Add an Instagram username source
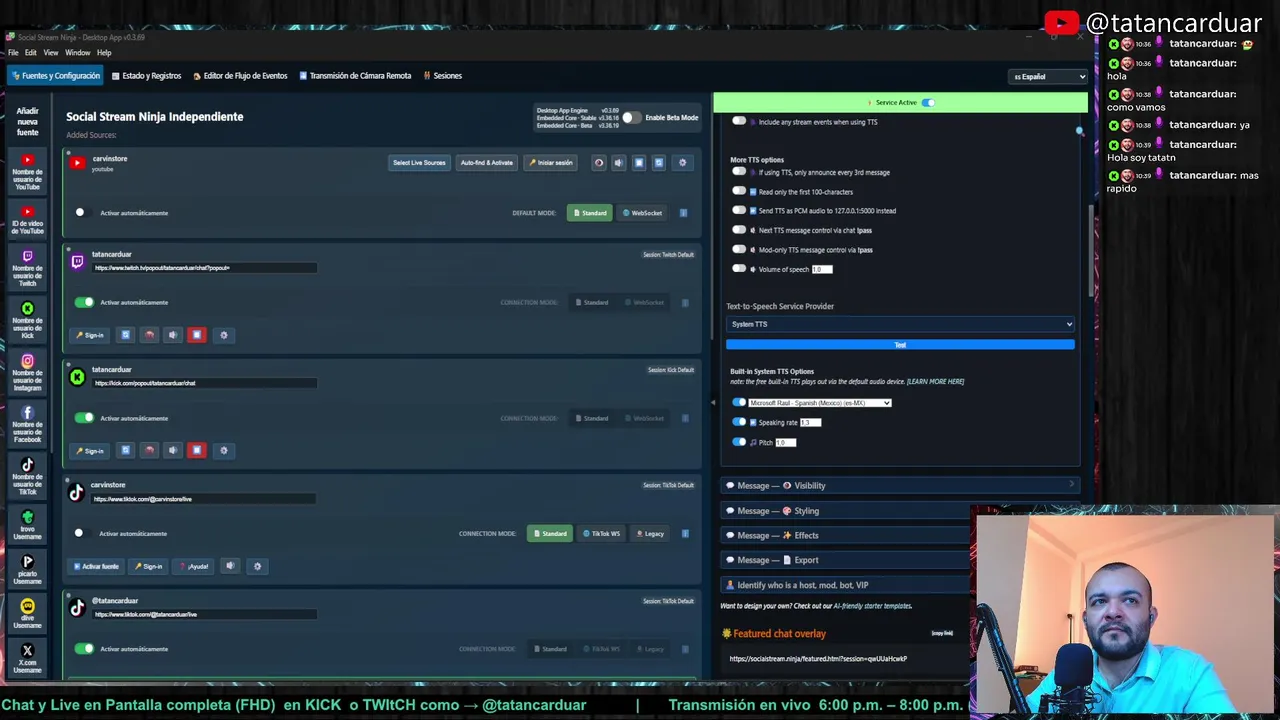Viewport: 1280px width, 720px height. (27, 372)
